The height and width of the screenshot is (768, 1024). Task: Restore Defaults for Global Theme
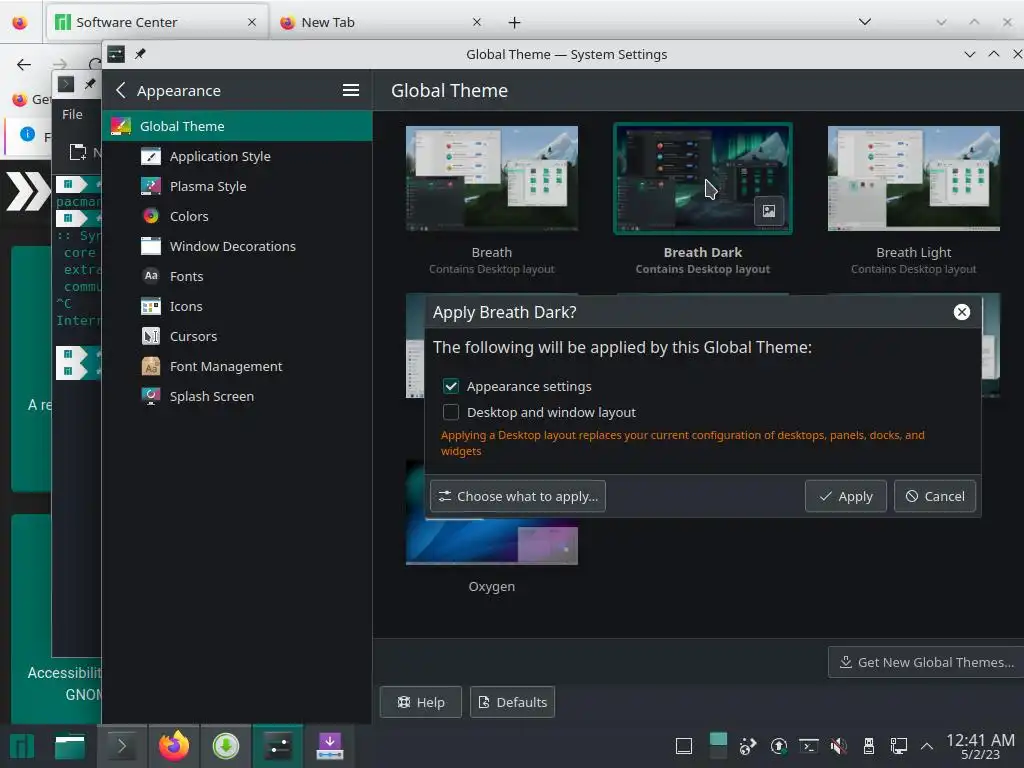513,702
